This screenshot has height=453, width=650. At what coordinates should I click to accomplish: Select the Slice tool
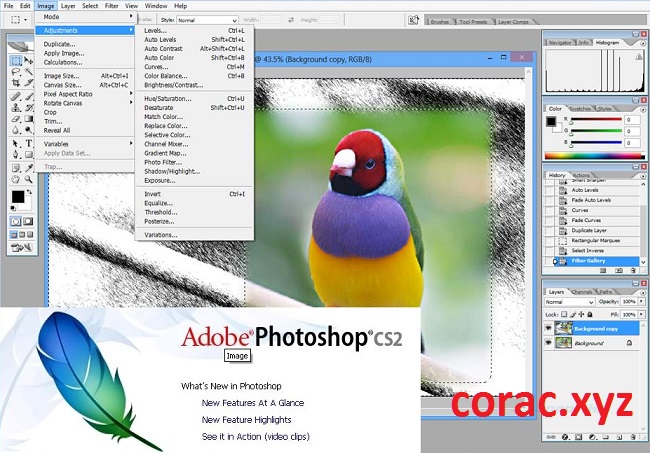(x=28, y=82)
